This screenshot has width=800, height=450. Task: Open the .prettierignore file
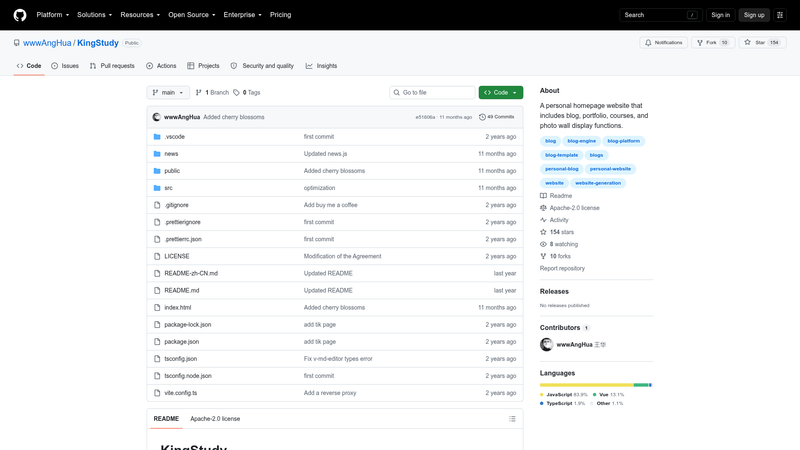(182, 222)
